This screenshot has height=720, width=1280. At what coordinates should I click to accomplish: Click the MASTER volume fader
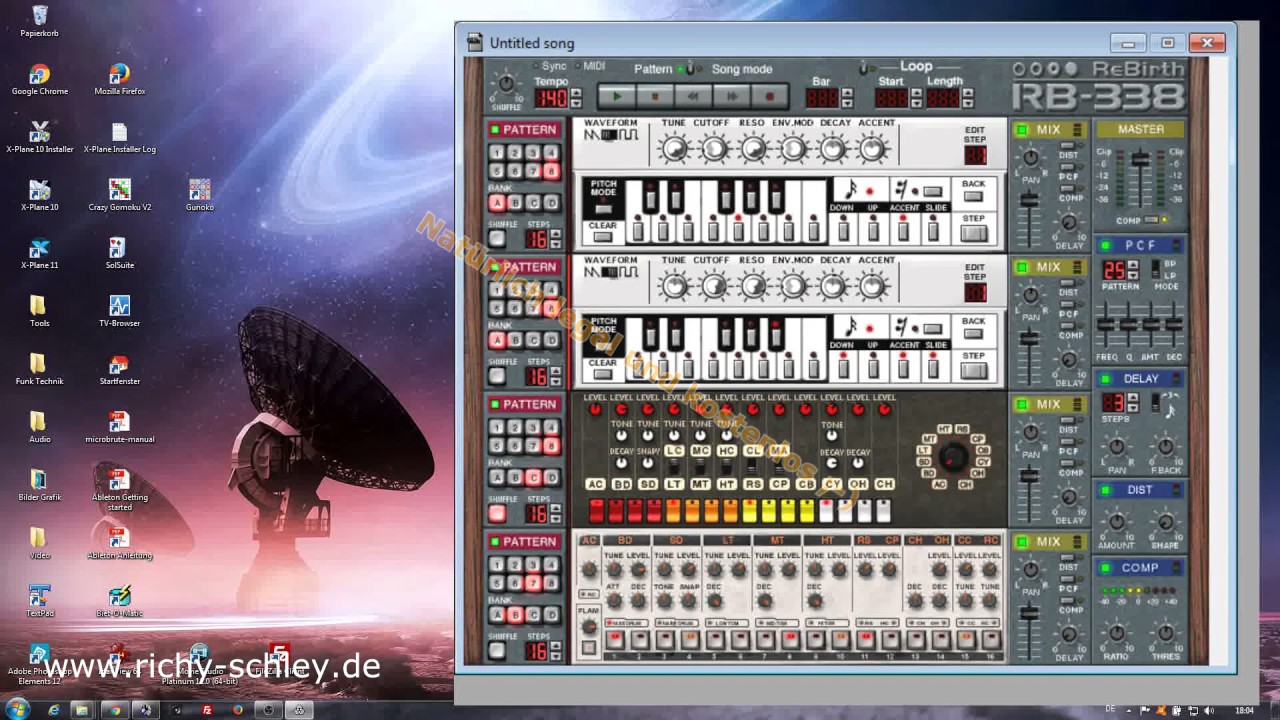(1139, 159)
